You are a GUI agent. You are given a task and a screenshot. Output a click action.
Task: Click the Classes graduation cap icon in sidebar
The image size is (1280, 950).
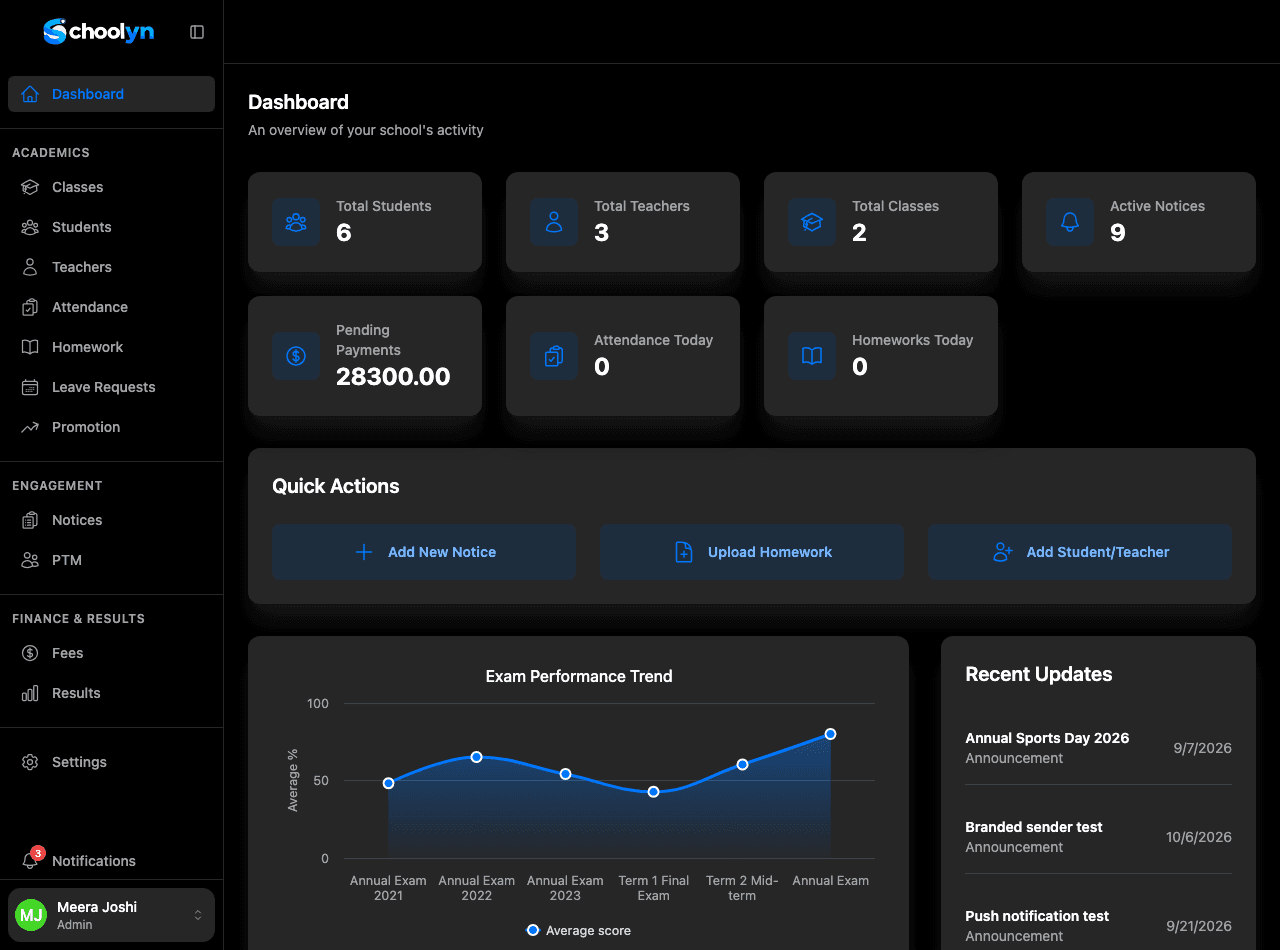30,187
